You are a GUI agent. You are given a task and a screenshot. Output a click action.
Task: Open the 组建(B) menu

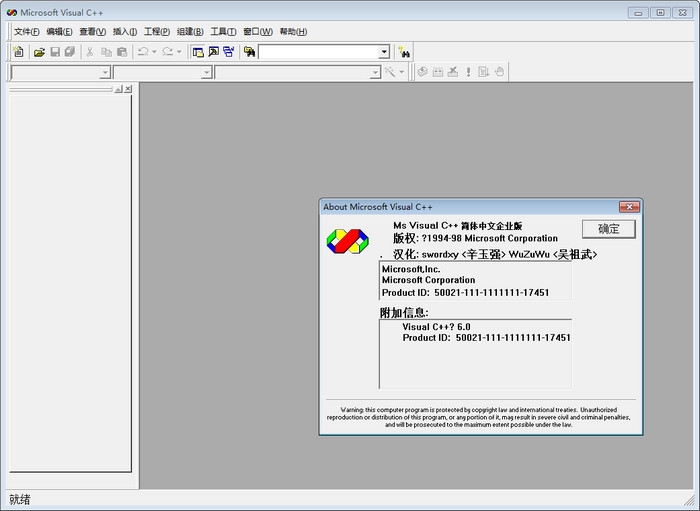(190, 32)
